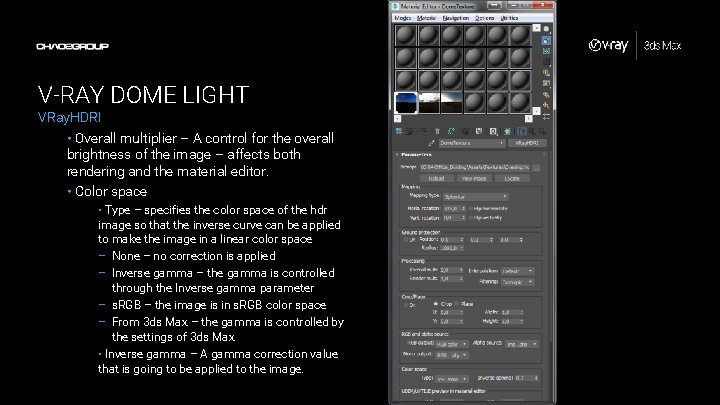This screenshot has height=405, width=720.
Task: Select the Crop radio button
Action: click(x=435, y=304)
